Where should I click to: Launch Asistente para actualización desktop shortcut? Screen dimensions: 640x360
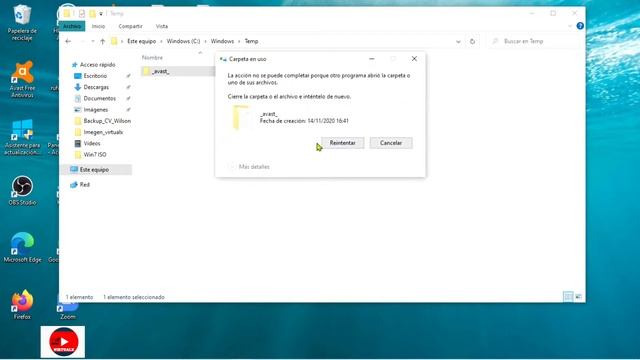(x=22, y=137)
